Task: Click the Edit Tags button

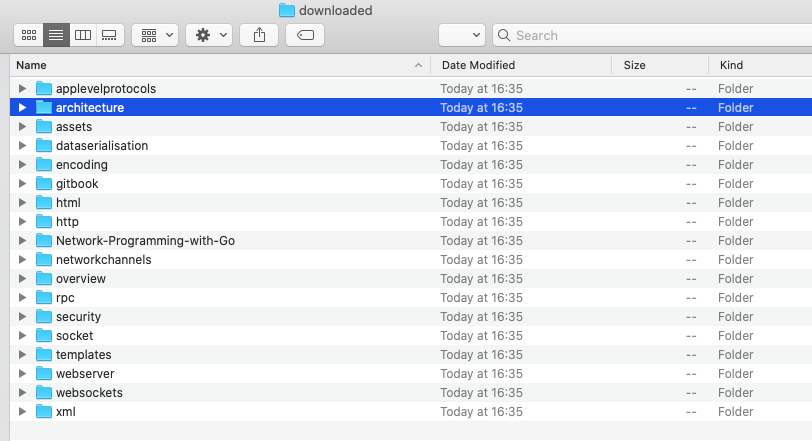Action: click(x=305, y=35)
